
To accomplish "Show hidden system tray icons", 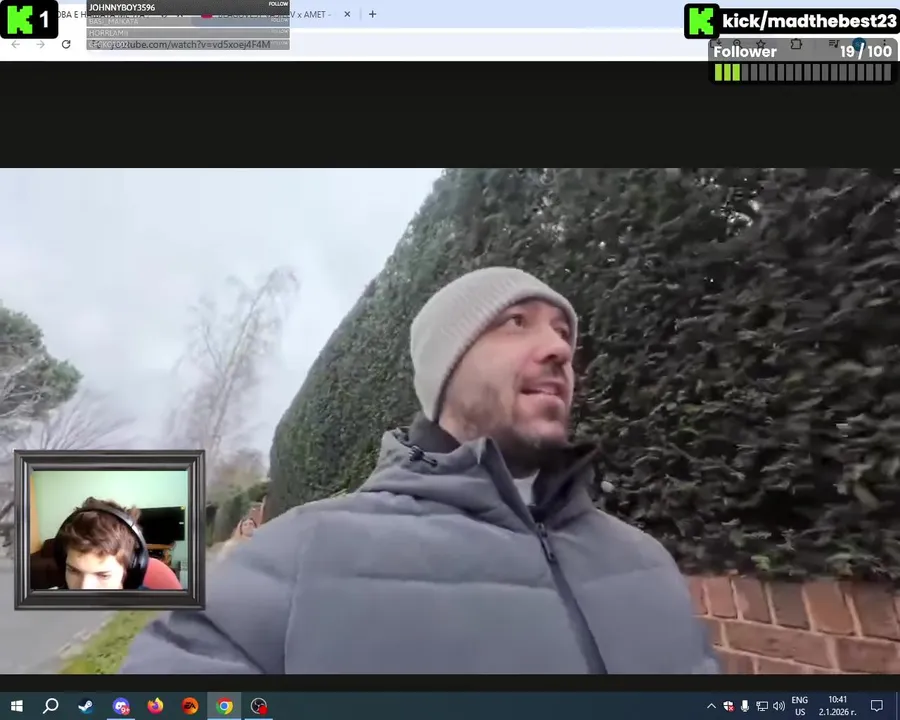I will tap(711, 706).
